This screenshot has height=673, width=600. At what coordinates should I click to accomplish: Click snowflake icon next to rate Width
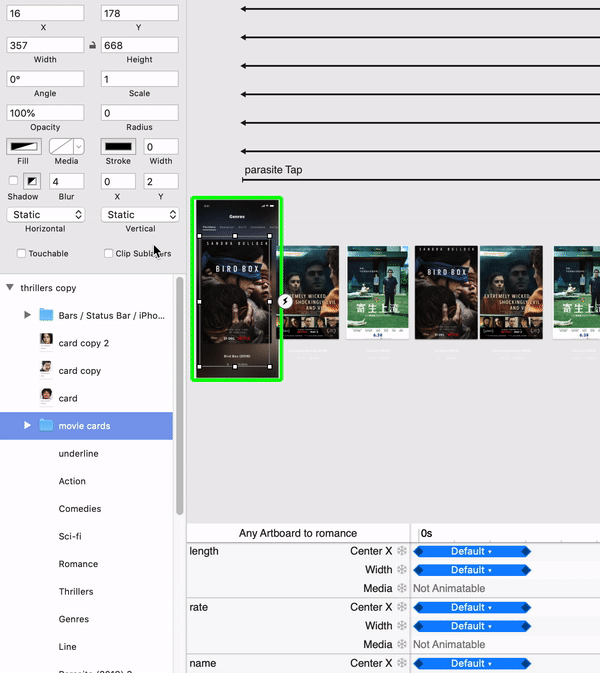[402, 625]
